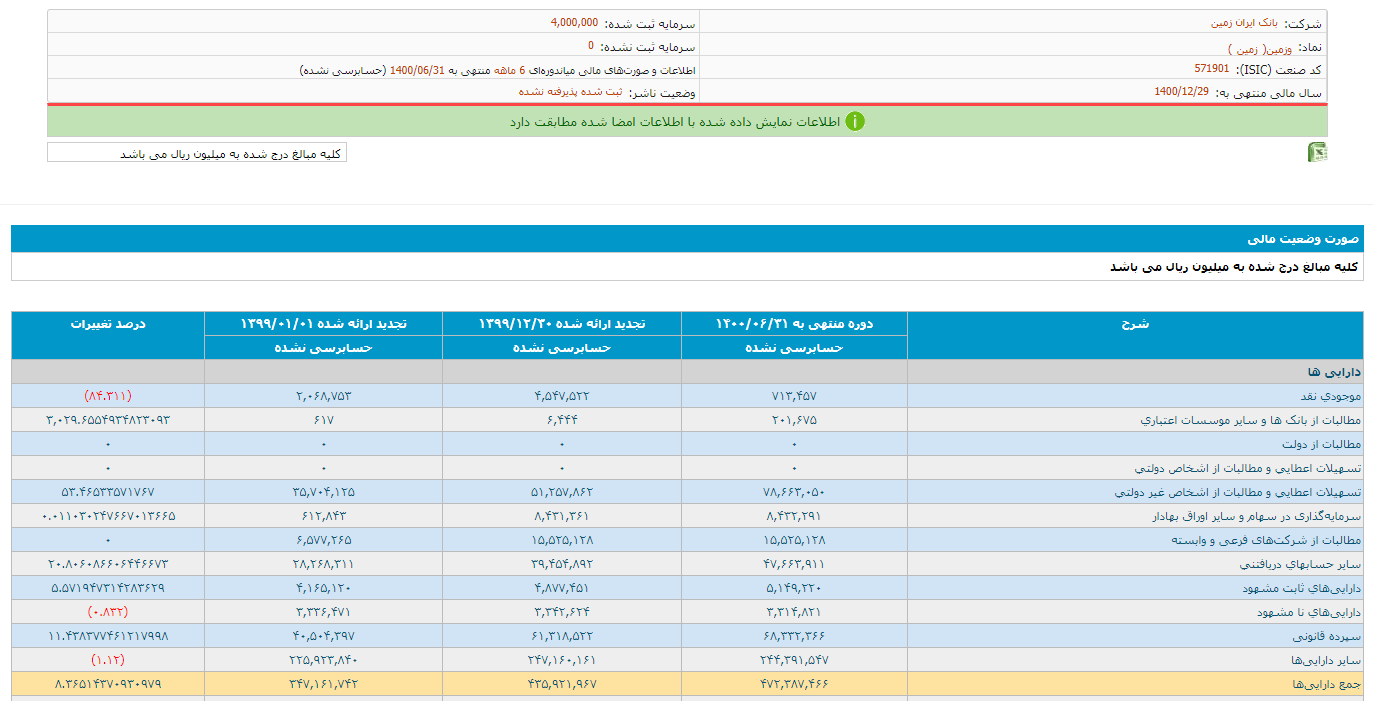Image resolution: width=1373 pixels, height=701 pixels.
Task: Click the تجدید ارائه شده ۱۳۹۹/۱۲/۳۰ column header
Action: click(x=561, y=324)
